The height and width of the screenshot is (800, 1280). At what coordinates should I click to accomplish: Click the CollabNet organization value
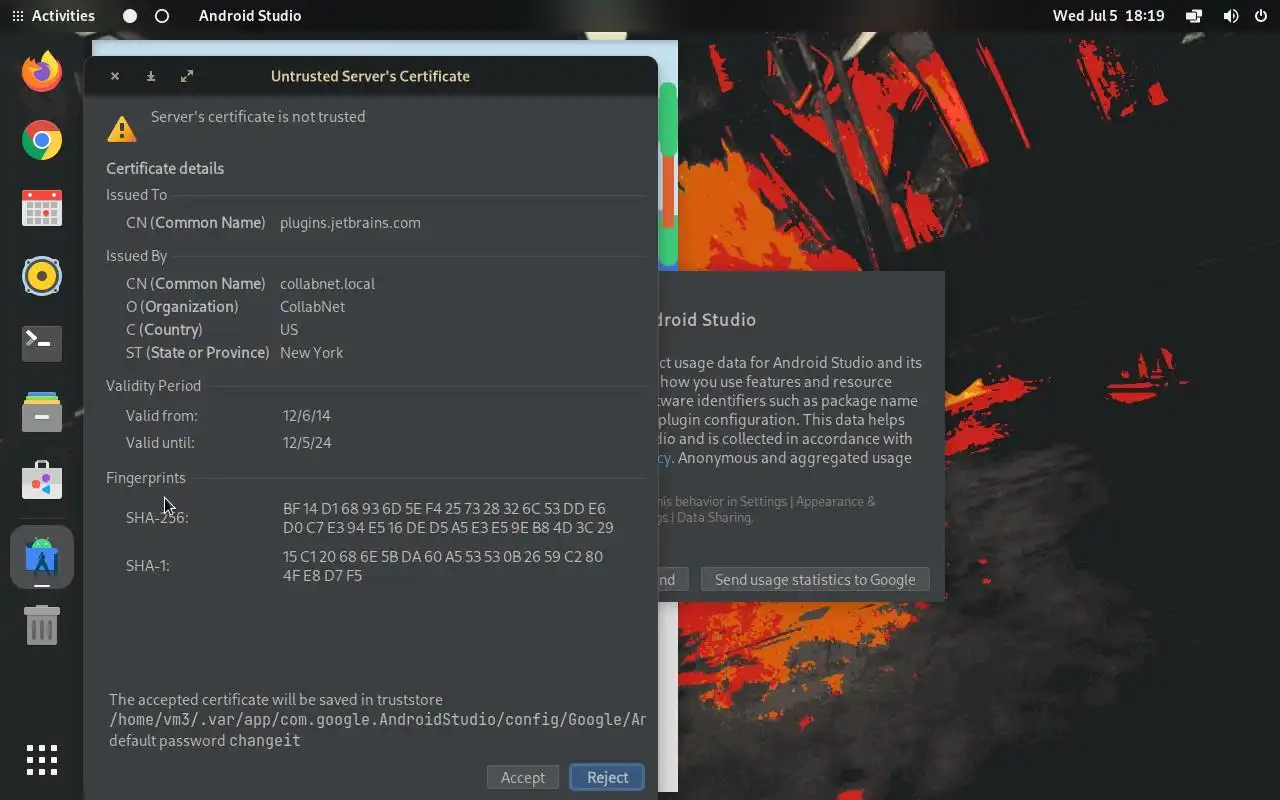pos(312,306)
